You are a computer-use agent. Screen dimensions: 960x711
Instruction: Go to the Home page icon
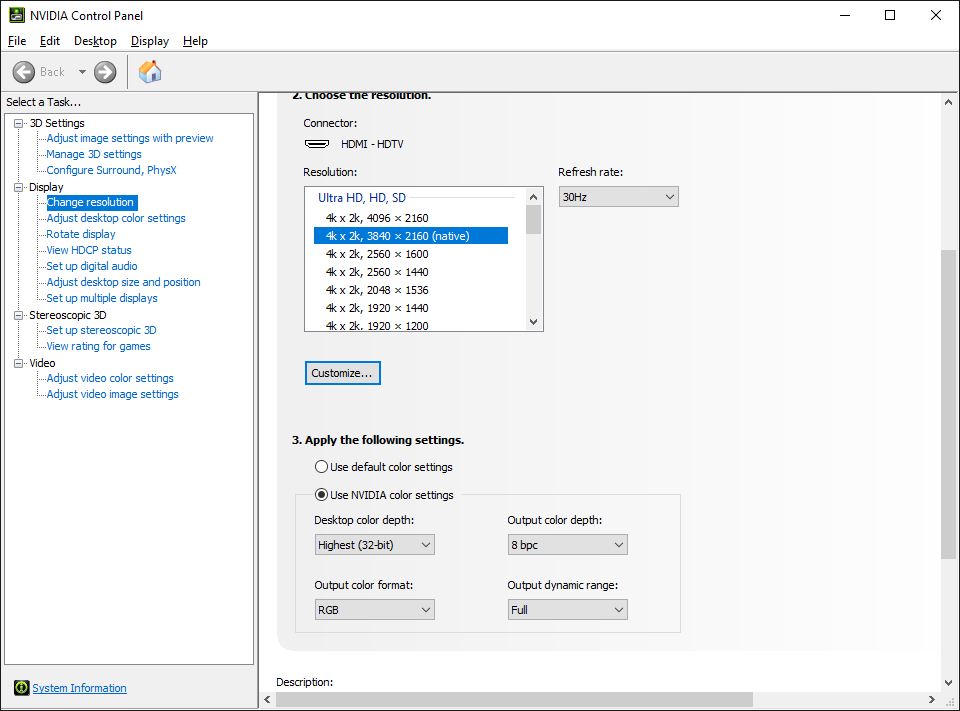(x=149, y=72)
